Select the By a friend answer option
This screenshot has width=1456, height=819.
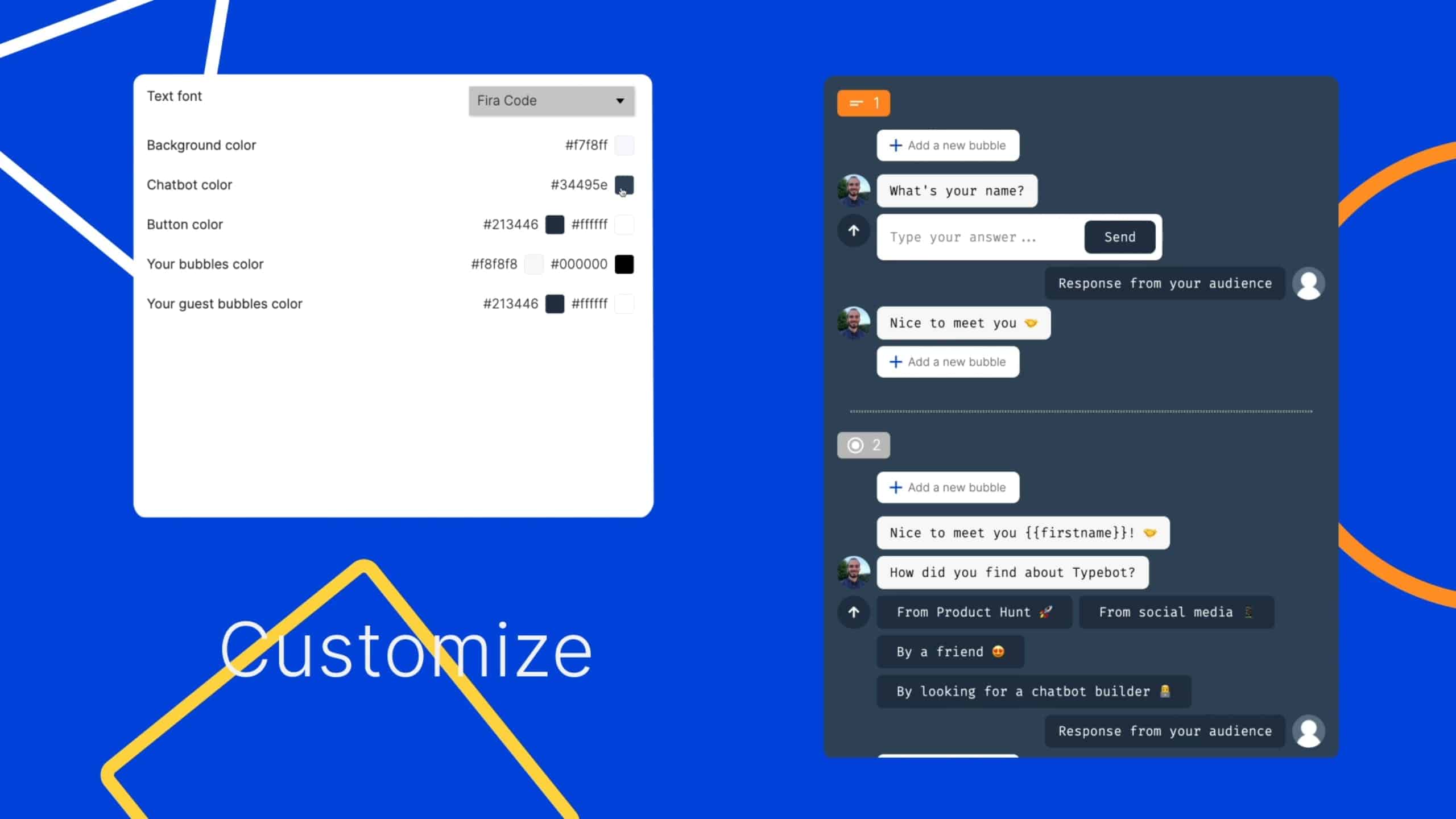(x=950, y=651)
